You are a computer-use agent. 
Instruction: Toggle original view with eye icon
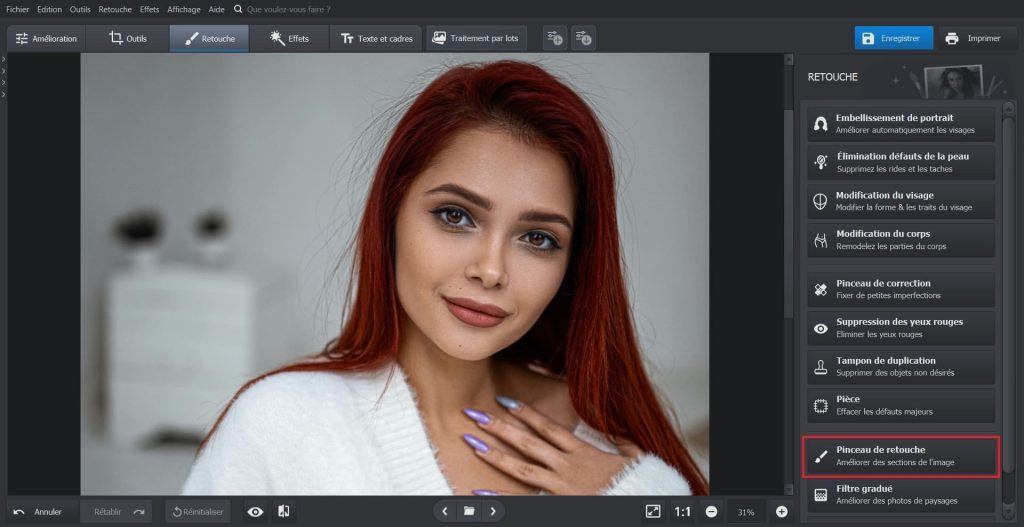pyautogui.click(x=255, y=512)
